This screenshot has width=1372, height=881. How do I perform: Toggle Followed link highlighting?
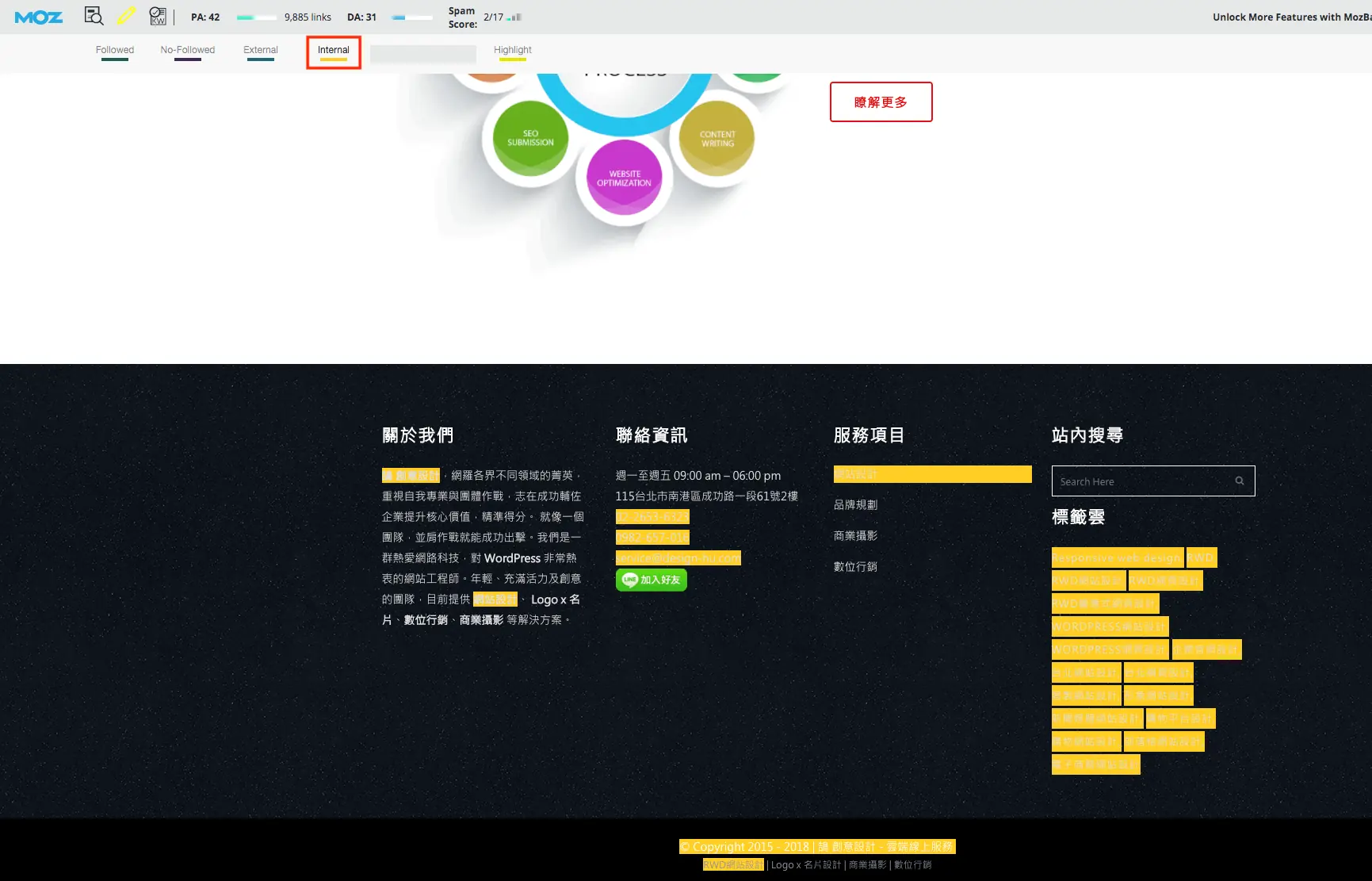(x=115, y=52)
